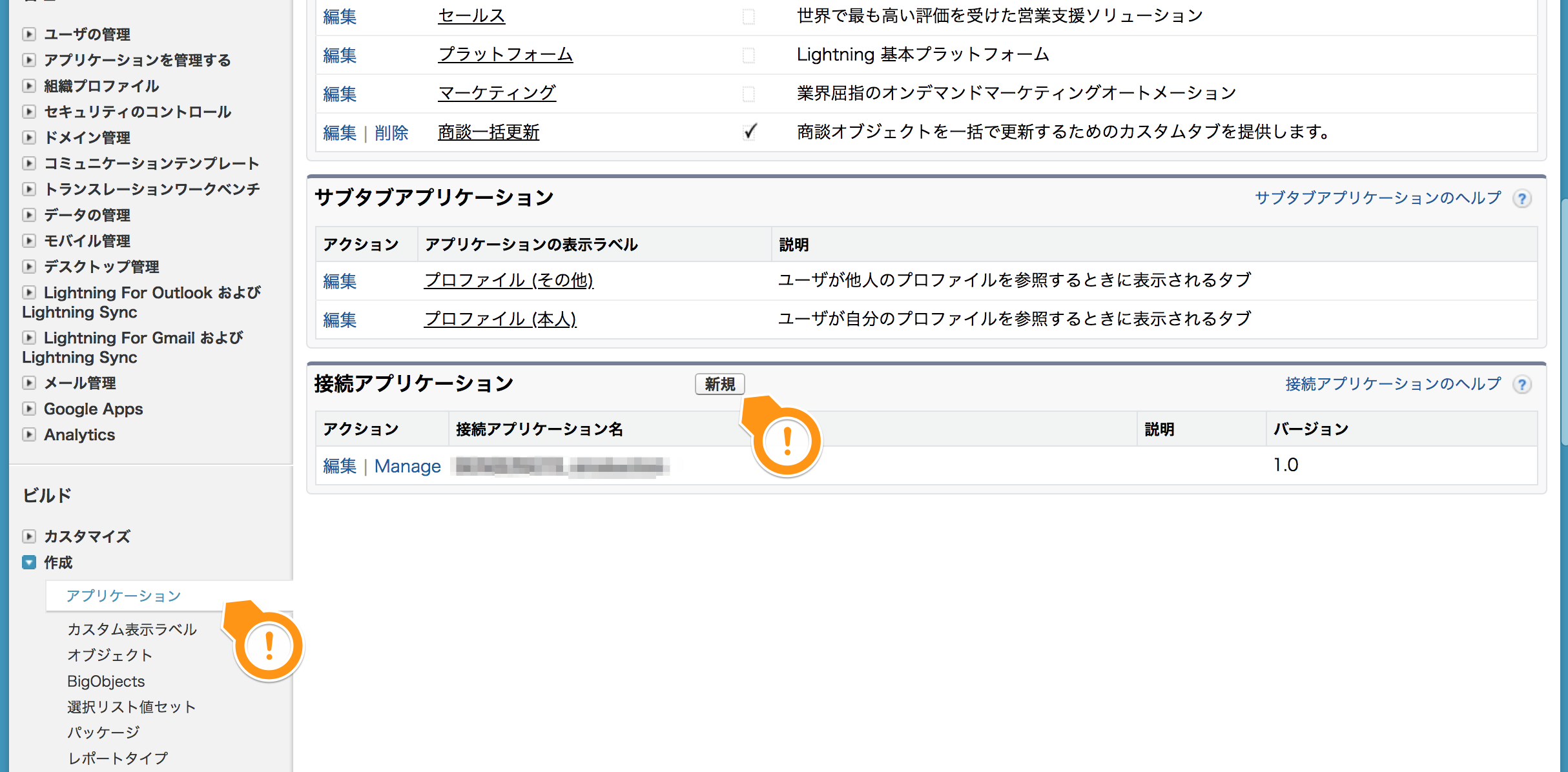Expand セキュリティのコントロール arrow

[x=29, y=112]
